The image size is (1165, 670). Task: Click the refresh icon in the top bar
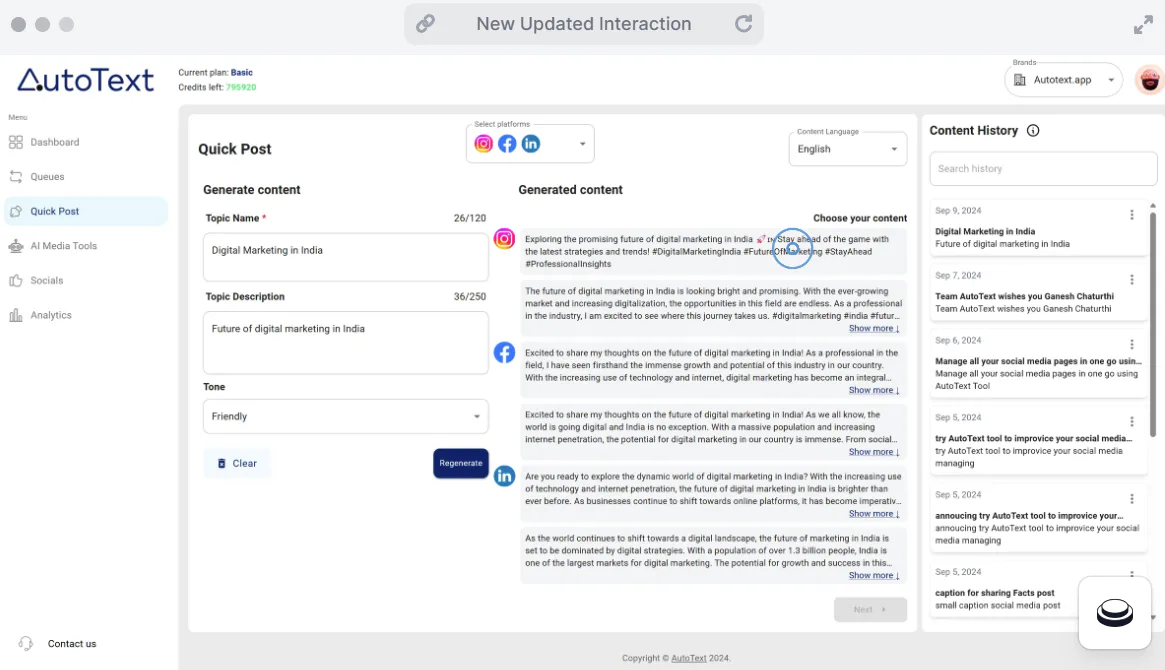pyautogui.click(x=743, y=23)
